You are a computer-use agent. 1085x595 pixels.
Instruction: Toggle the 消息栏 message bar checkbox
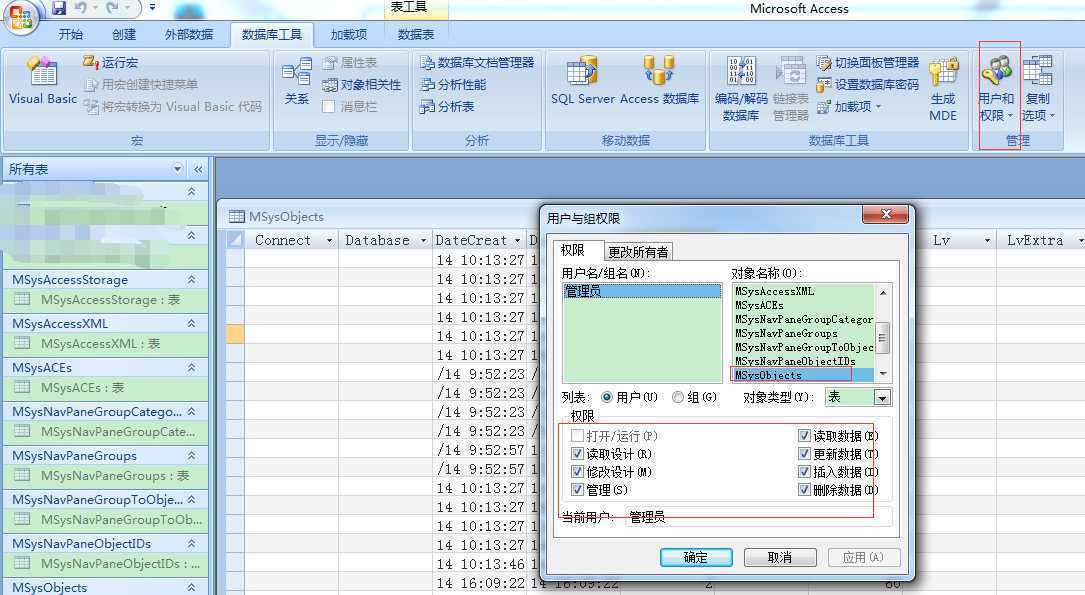coord(329,107)
